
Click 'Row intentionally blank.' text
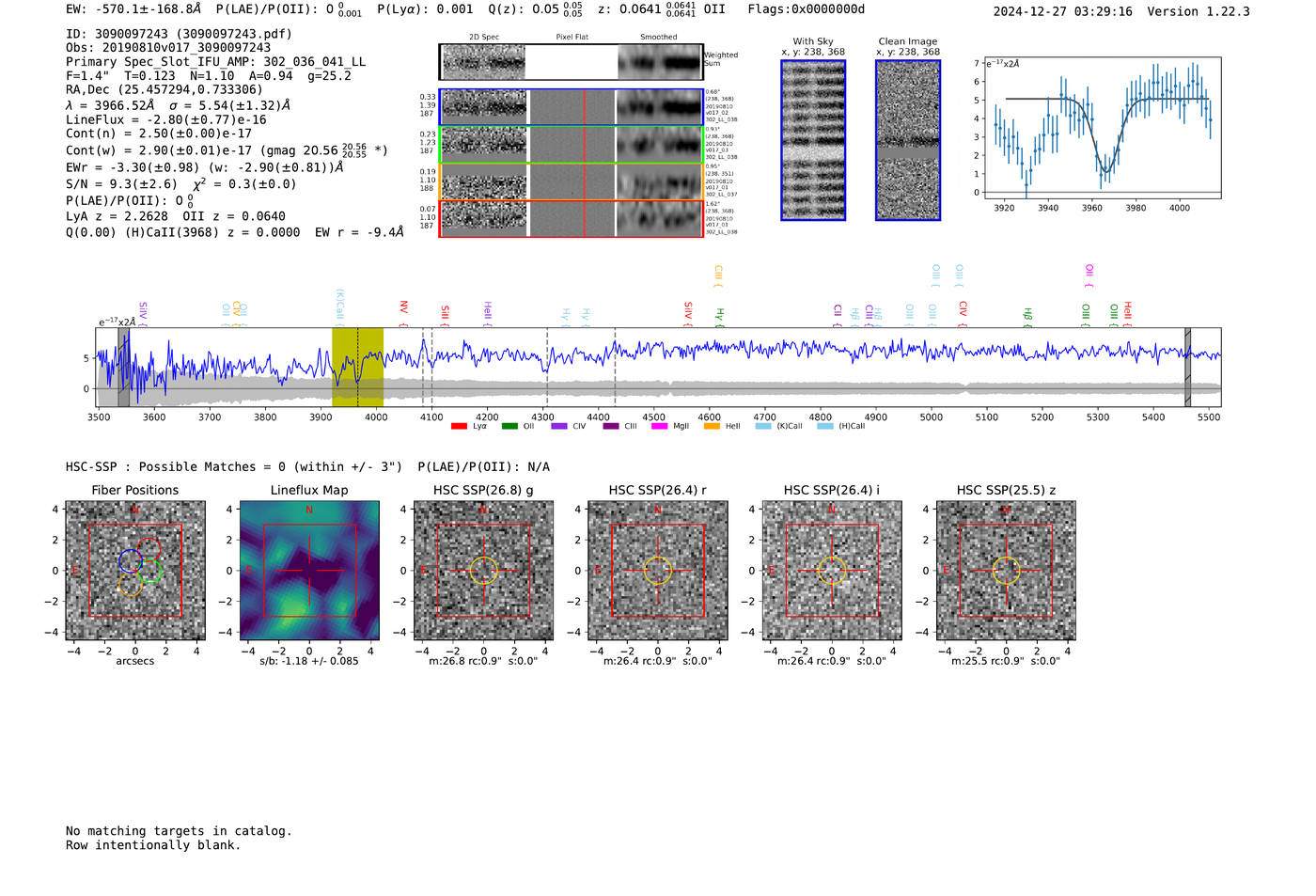pyautogui.click(x=153, y=845)
